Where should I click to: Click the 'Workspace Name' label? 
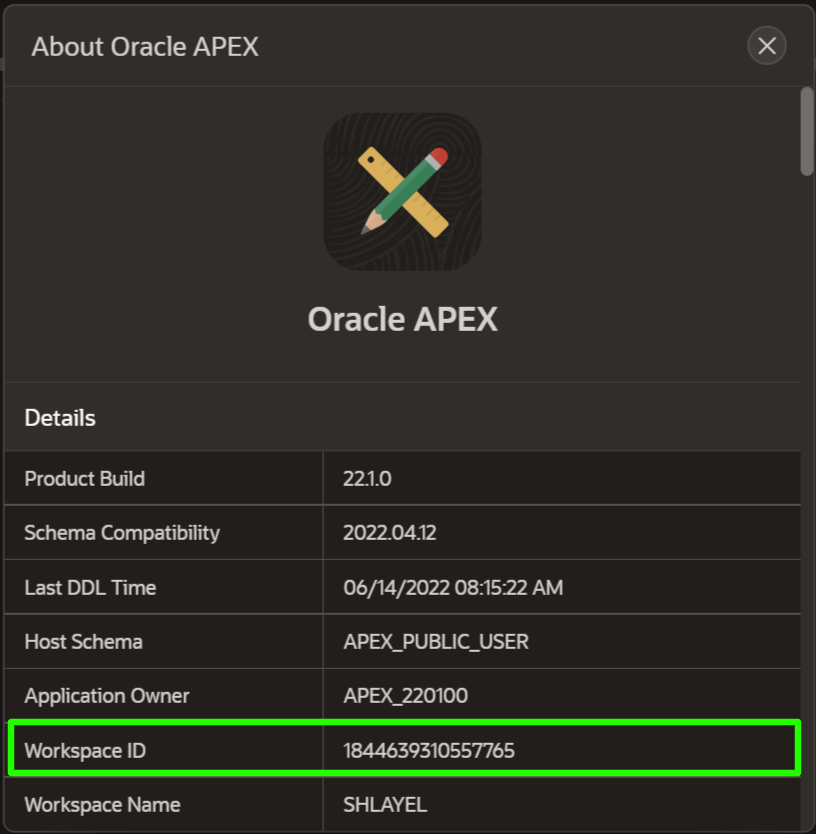103,805
